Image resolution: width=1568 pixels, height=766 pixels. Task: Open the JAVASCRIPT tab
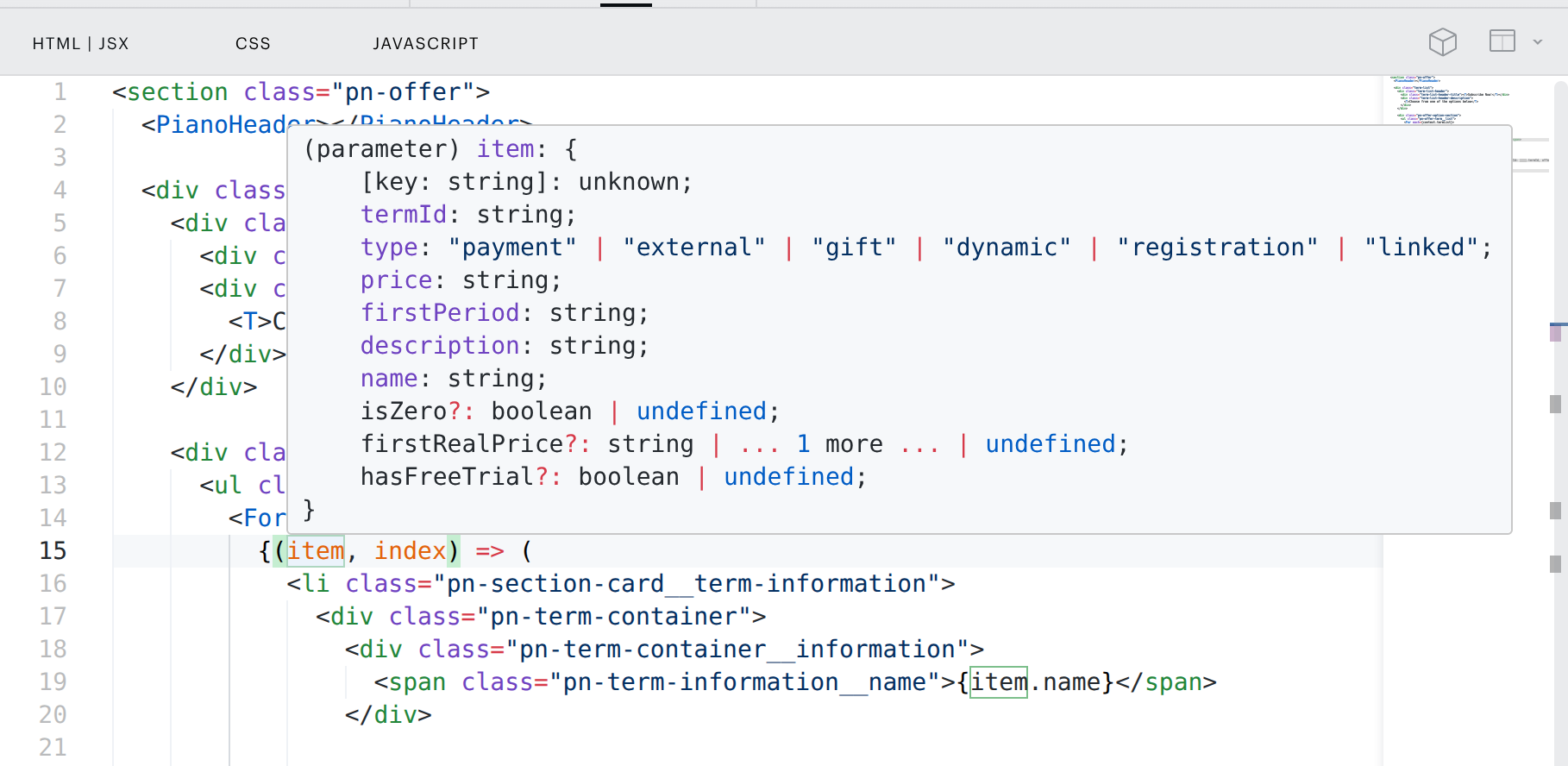pyautogui.click(x=425, y=43)
